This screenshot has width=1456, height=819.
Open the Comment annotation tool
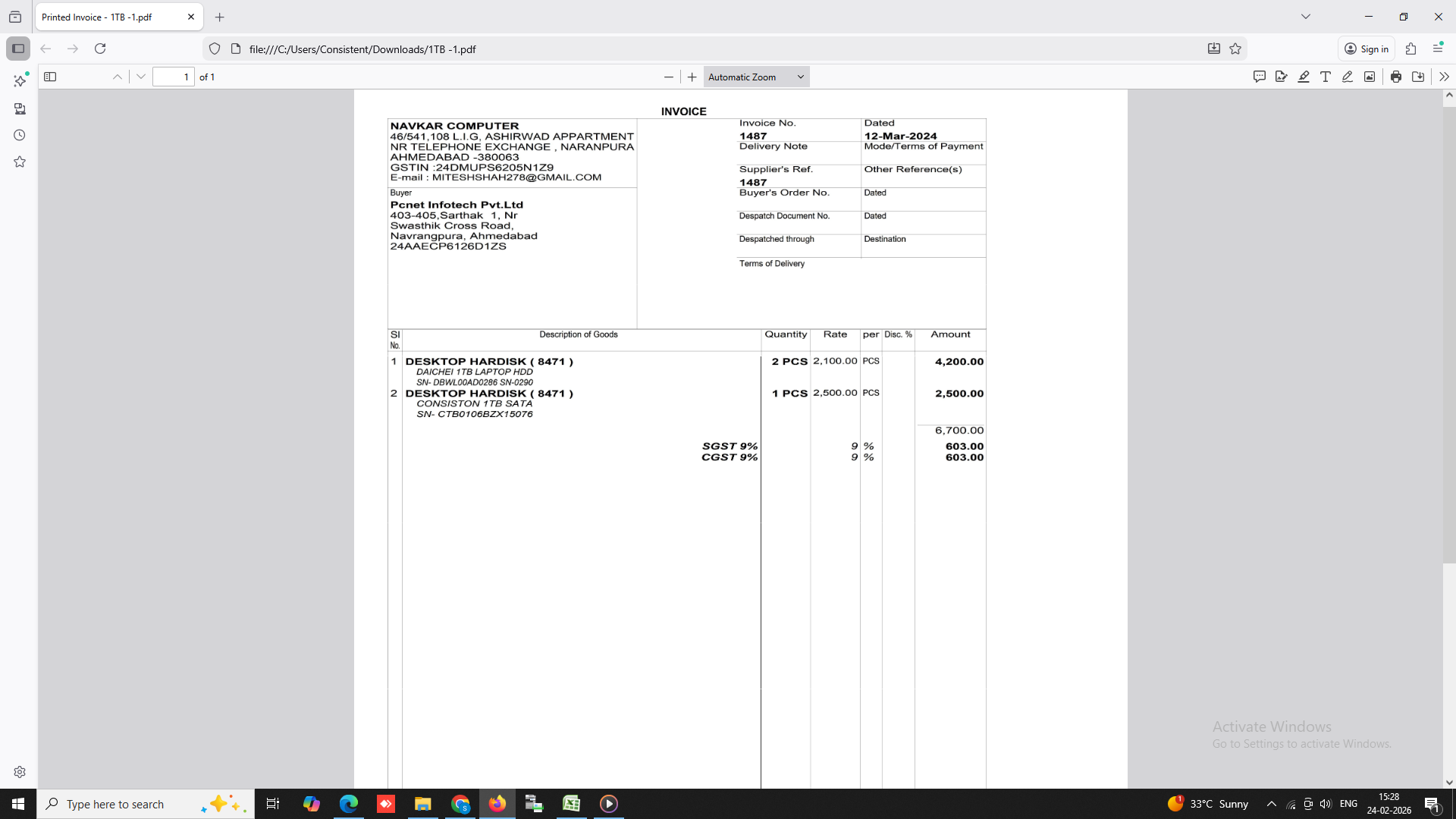coord(1260,77)
